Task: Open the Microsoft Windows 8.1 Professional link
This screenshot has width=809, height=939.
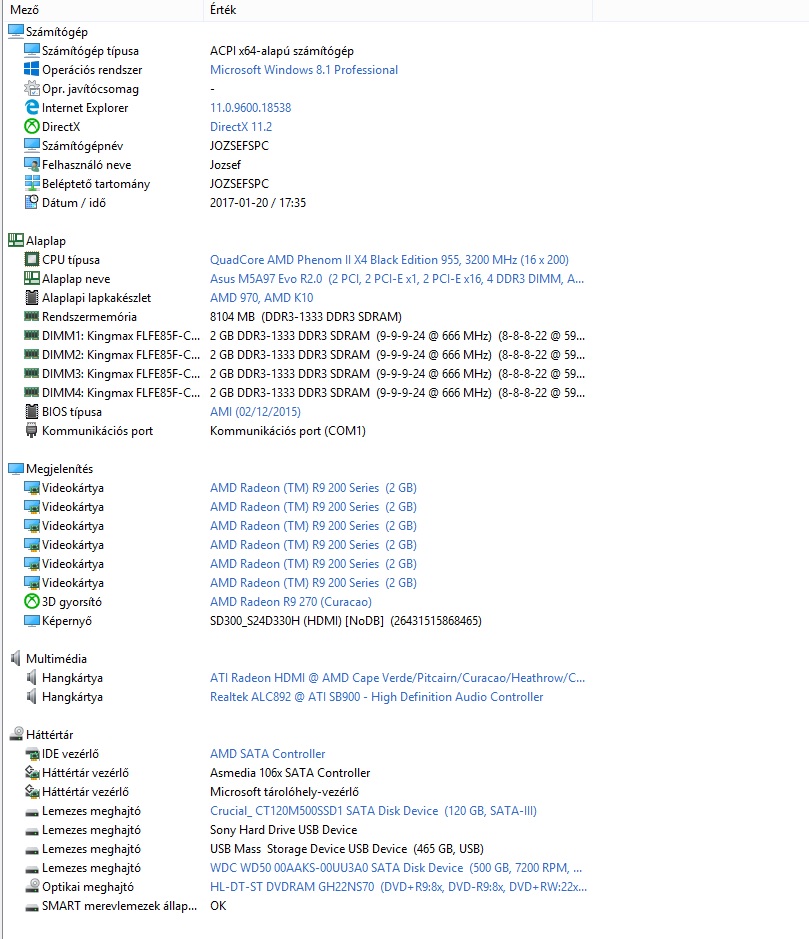Action: coord(304,69)
